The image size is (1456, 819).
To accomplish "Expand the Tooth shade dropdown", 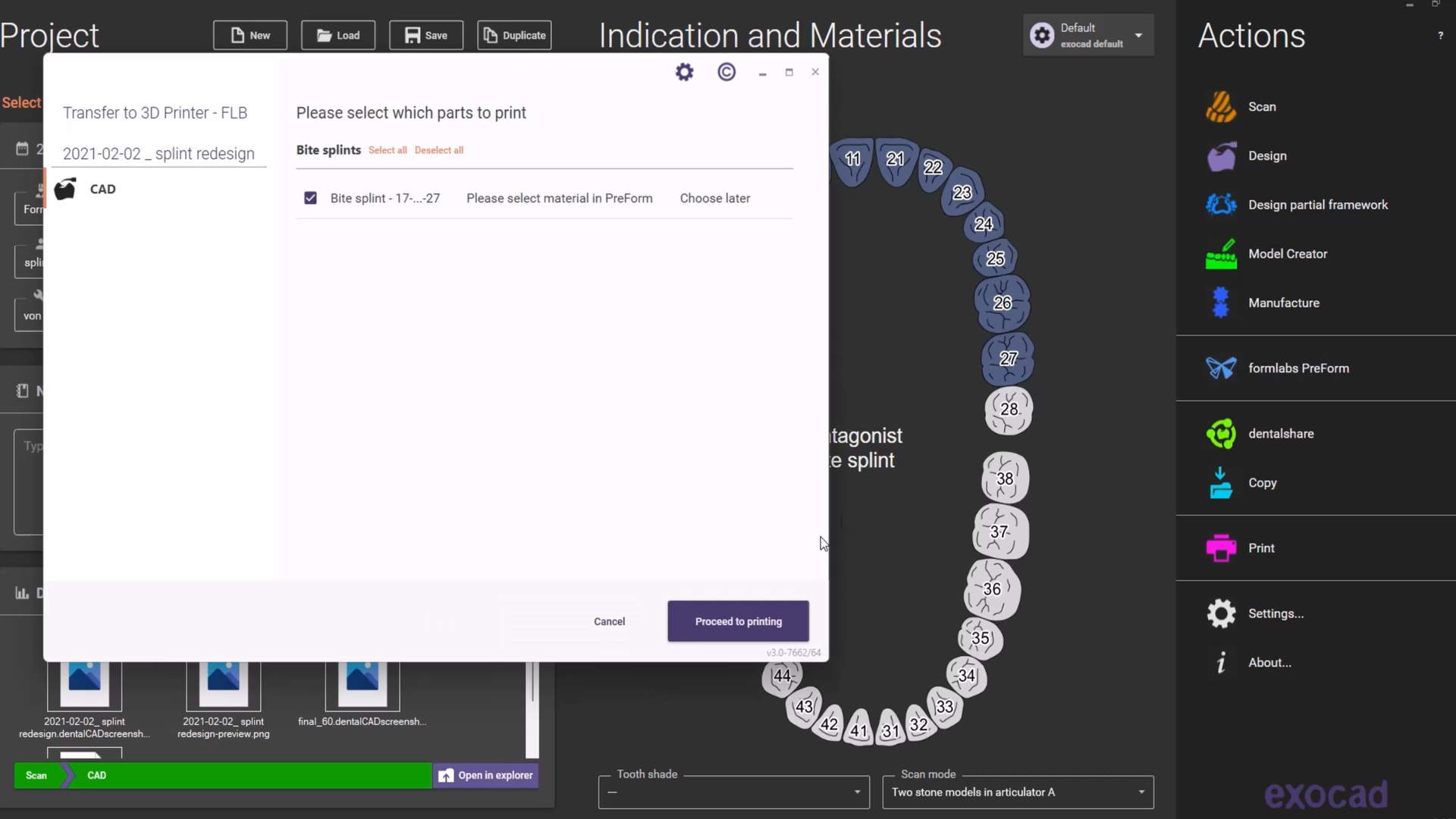I will pyautogui.click(x=857, y=792).
